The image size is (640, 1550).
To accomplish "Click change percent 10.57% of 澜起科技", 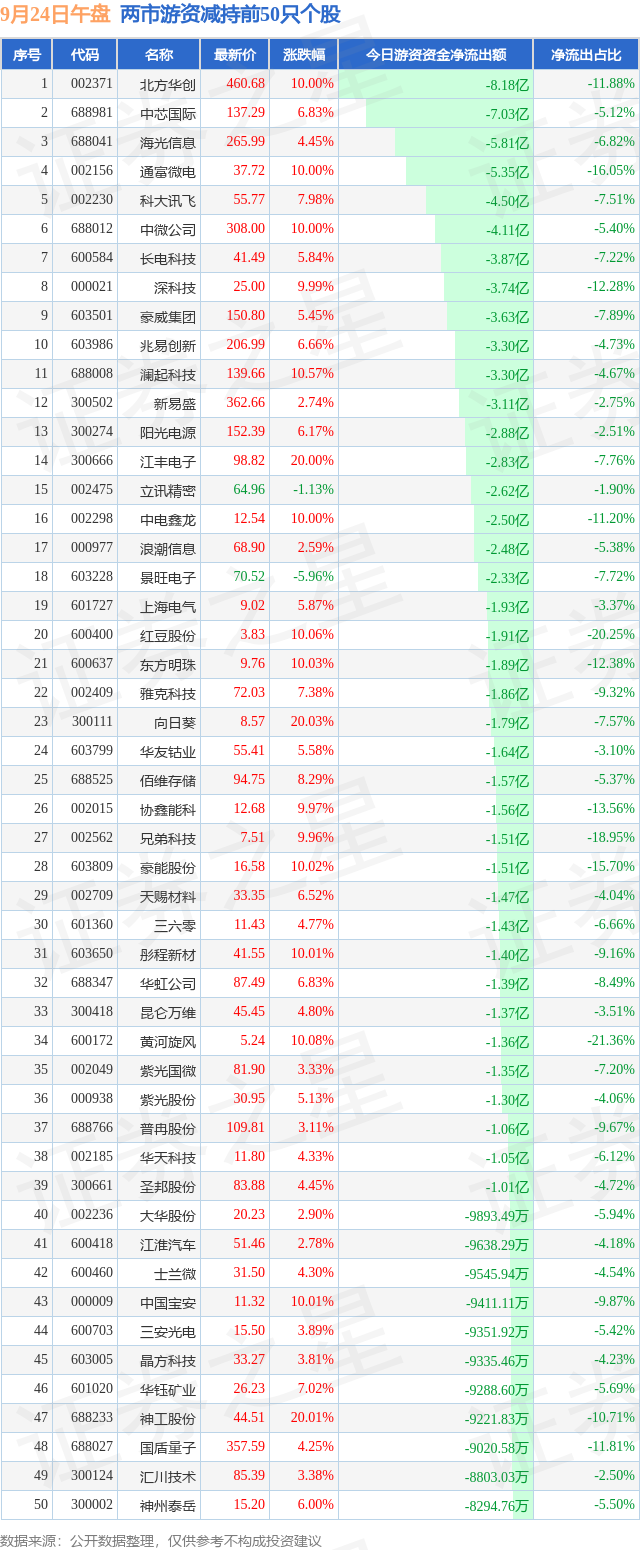I will tap(313, 374).
